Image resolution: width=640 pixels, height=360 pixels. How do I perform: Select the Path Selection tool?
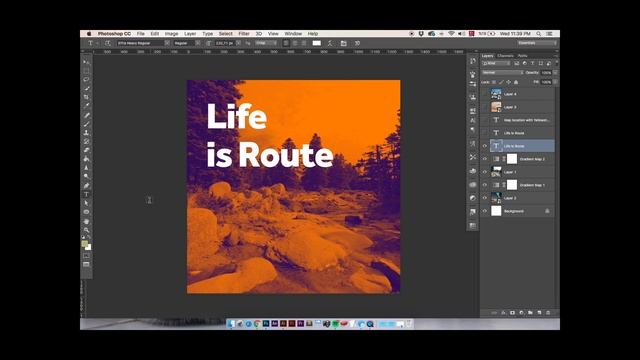point(86,203)
